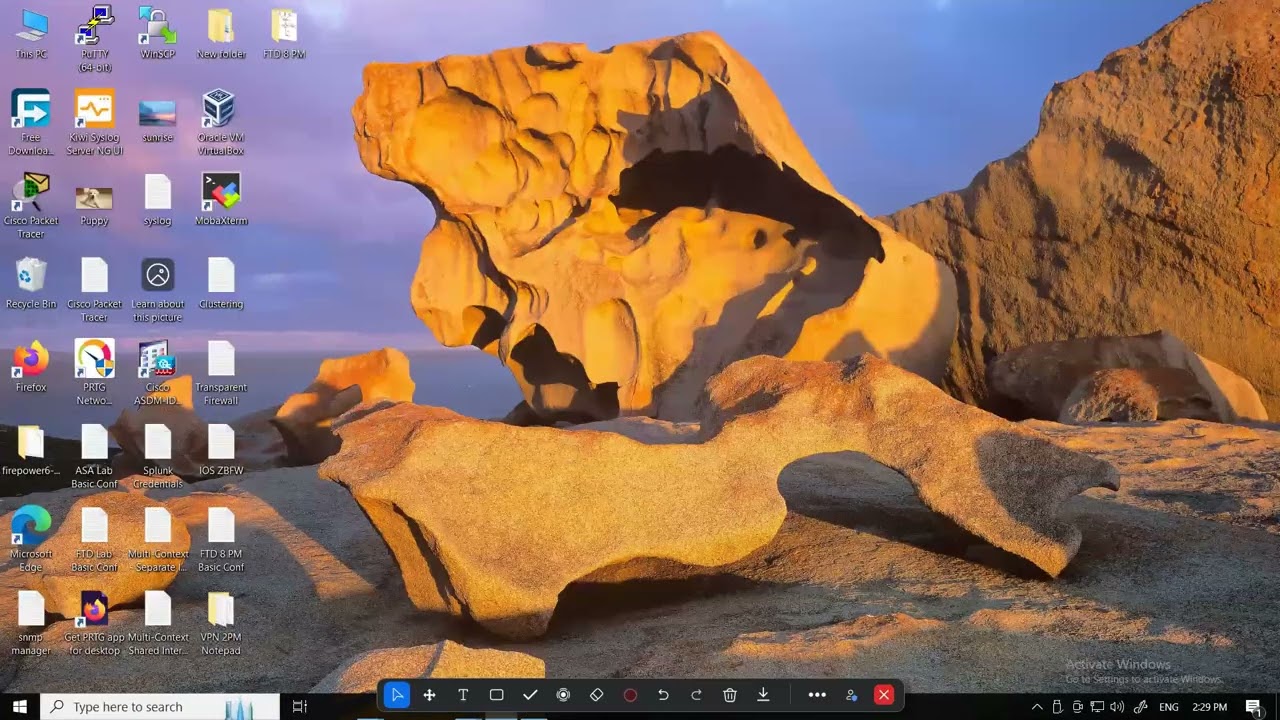Click Learn about this picture icon
The image size is (1280, 720).
click(158, 290)
